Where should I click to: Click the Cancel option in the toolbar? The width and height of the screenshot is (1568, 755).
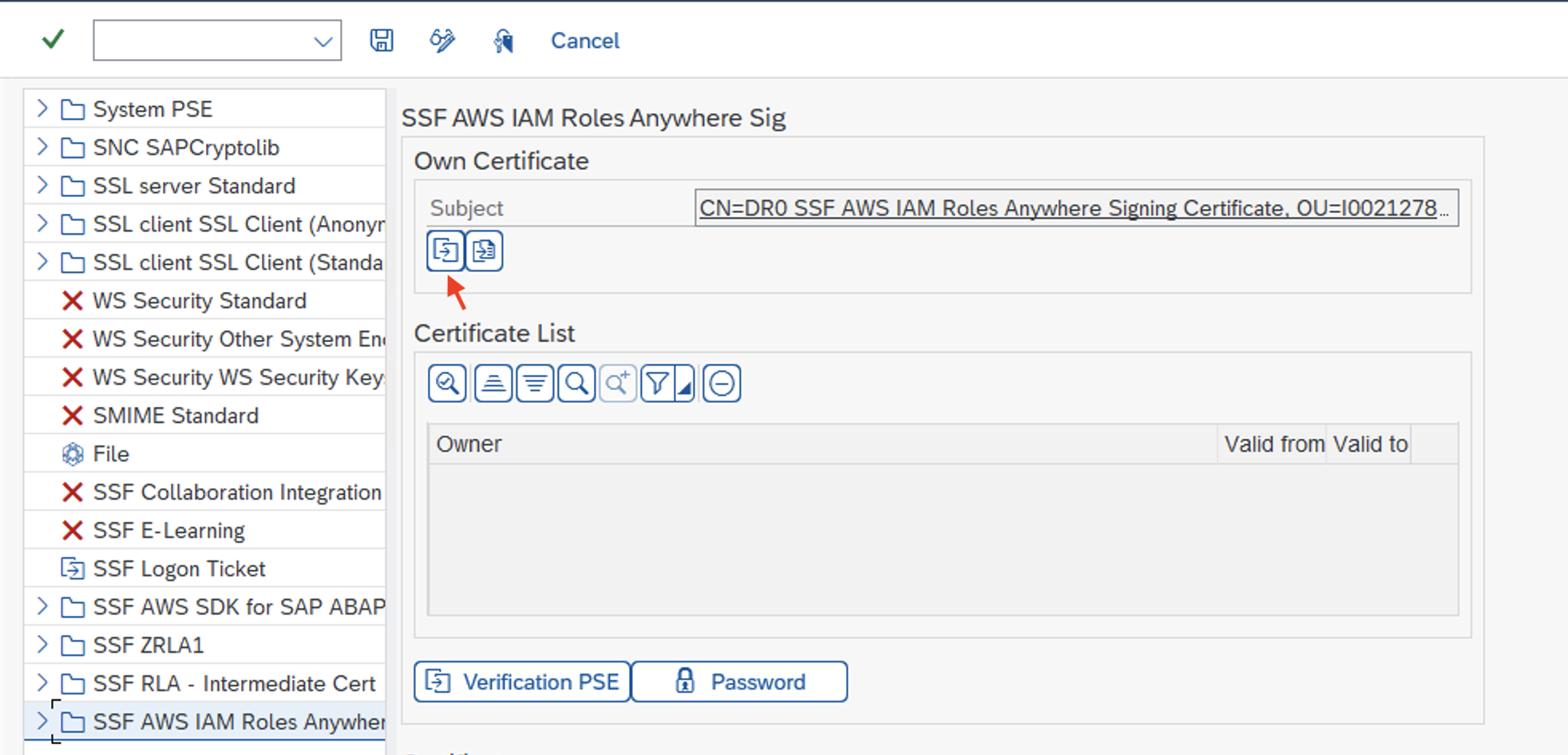(x=584, y=40)
